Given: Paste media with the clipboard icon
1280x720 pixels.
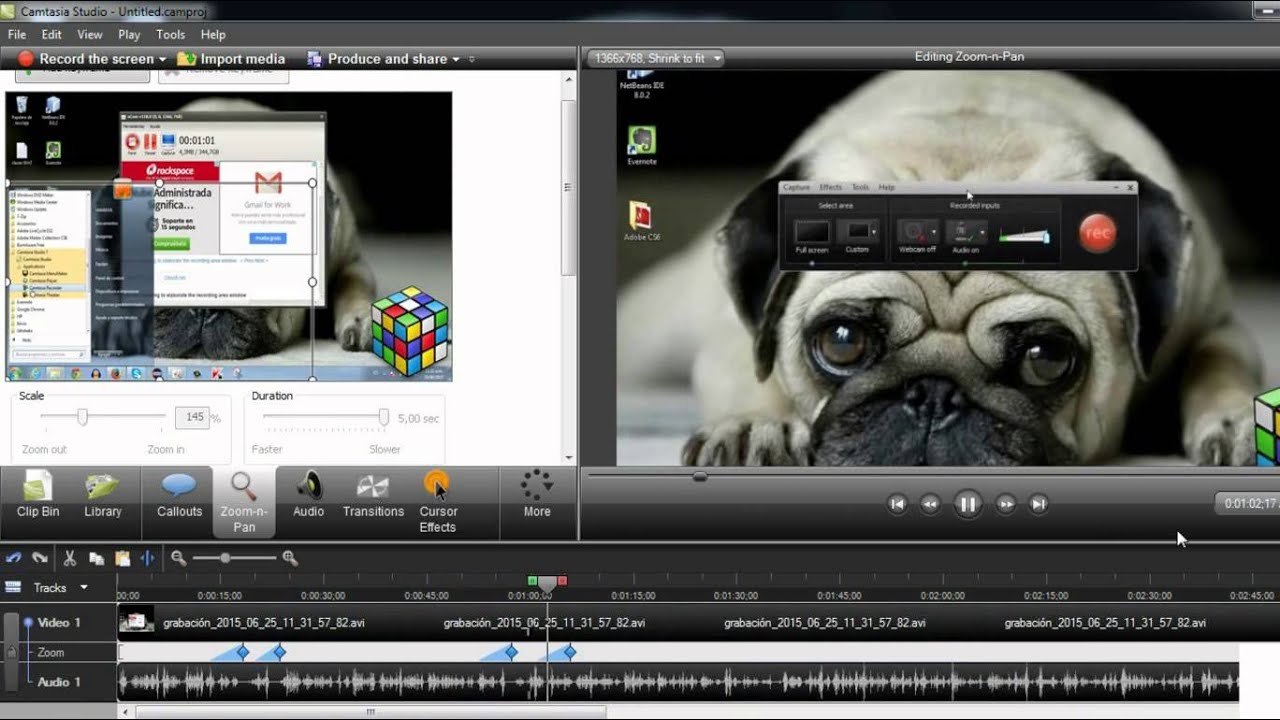Looking at the screenshot, I should click(x=122, y=558).
